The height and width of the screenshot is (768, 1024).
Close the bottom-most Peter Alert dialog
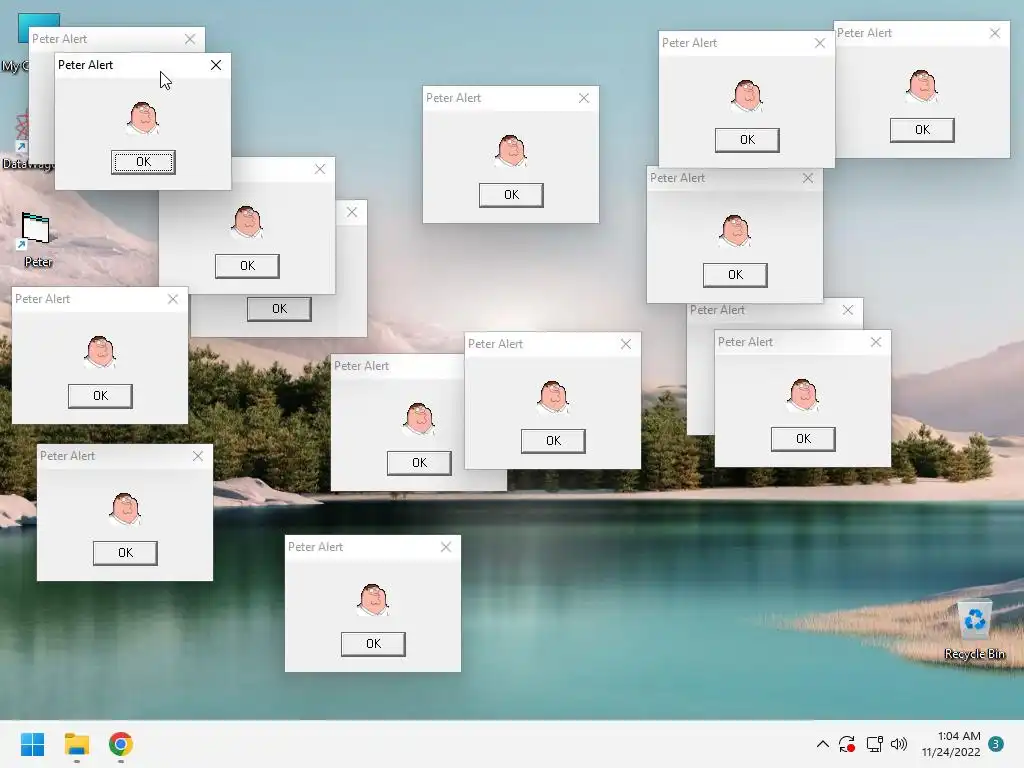[x=446, y=547]
